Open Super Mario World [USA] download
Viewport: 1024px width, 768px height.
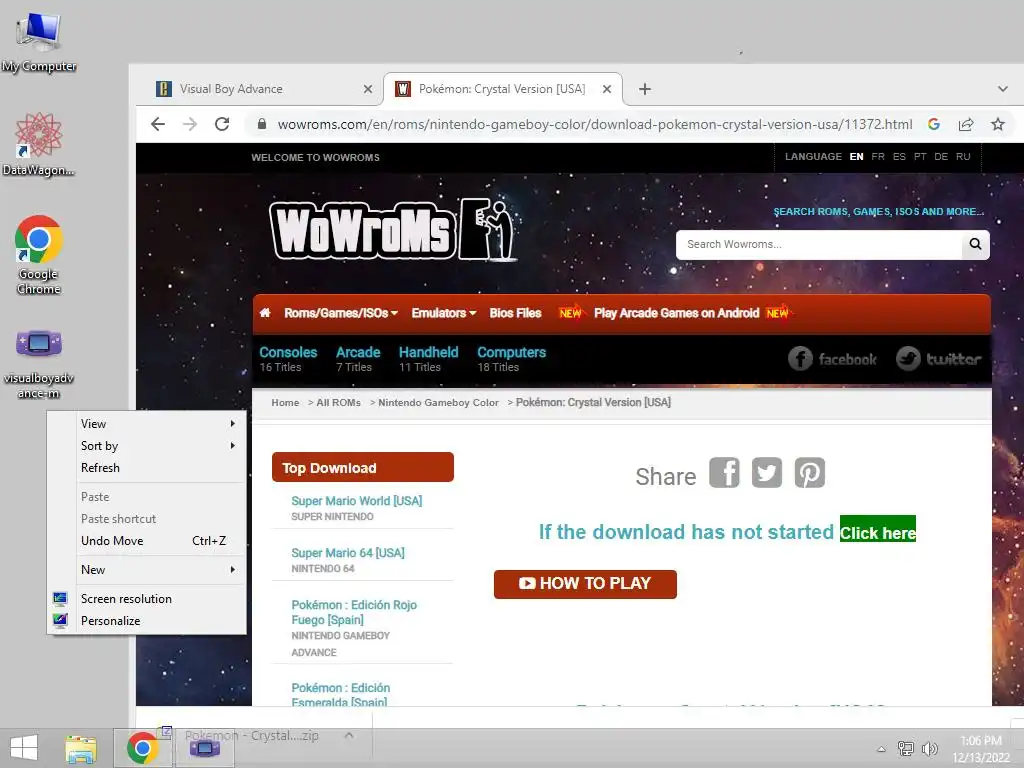(x=357, y=501)
